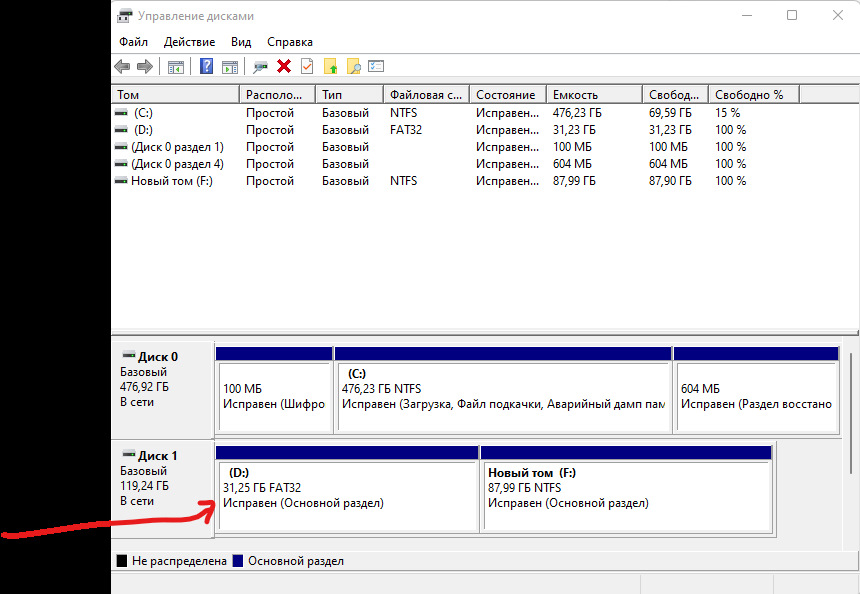Screen dimensions: 860x594
Task: Sort by the Том column header
Action: click(176, 94)
